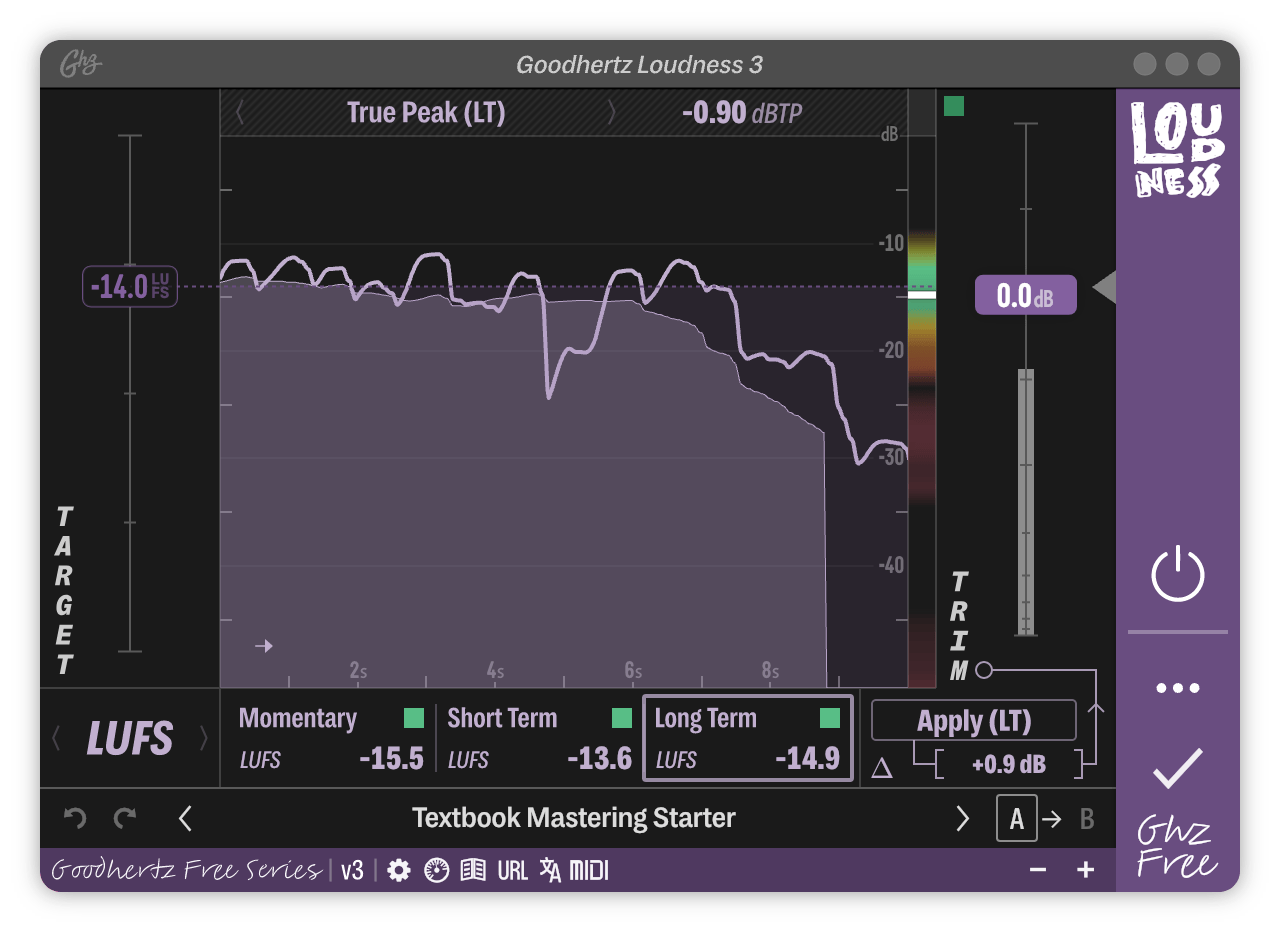Click the 0.0 dB trim slider handle
This screenshot has width=1280, height=932.
[1026, 295]
